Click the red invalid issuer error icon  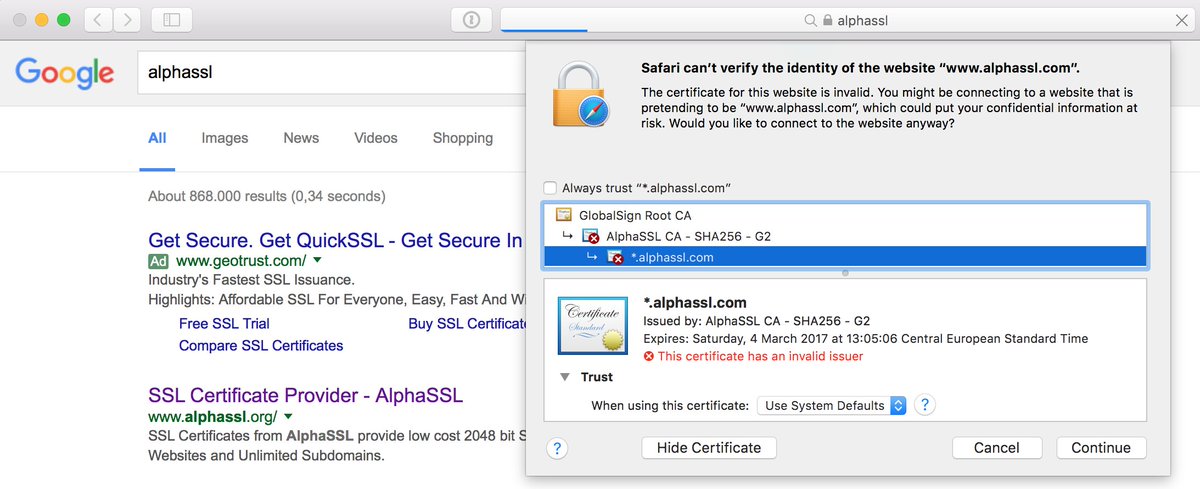pyautogui.click(x=649, y=356)
